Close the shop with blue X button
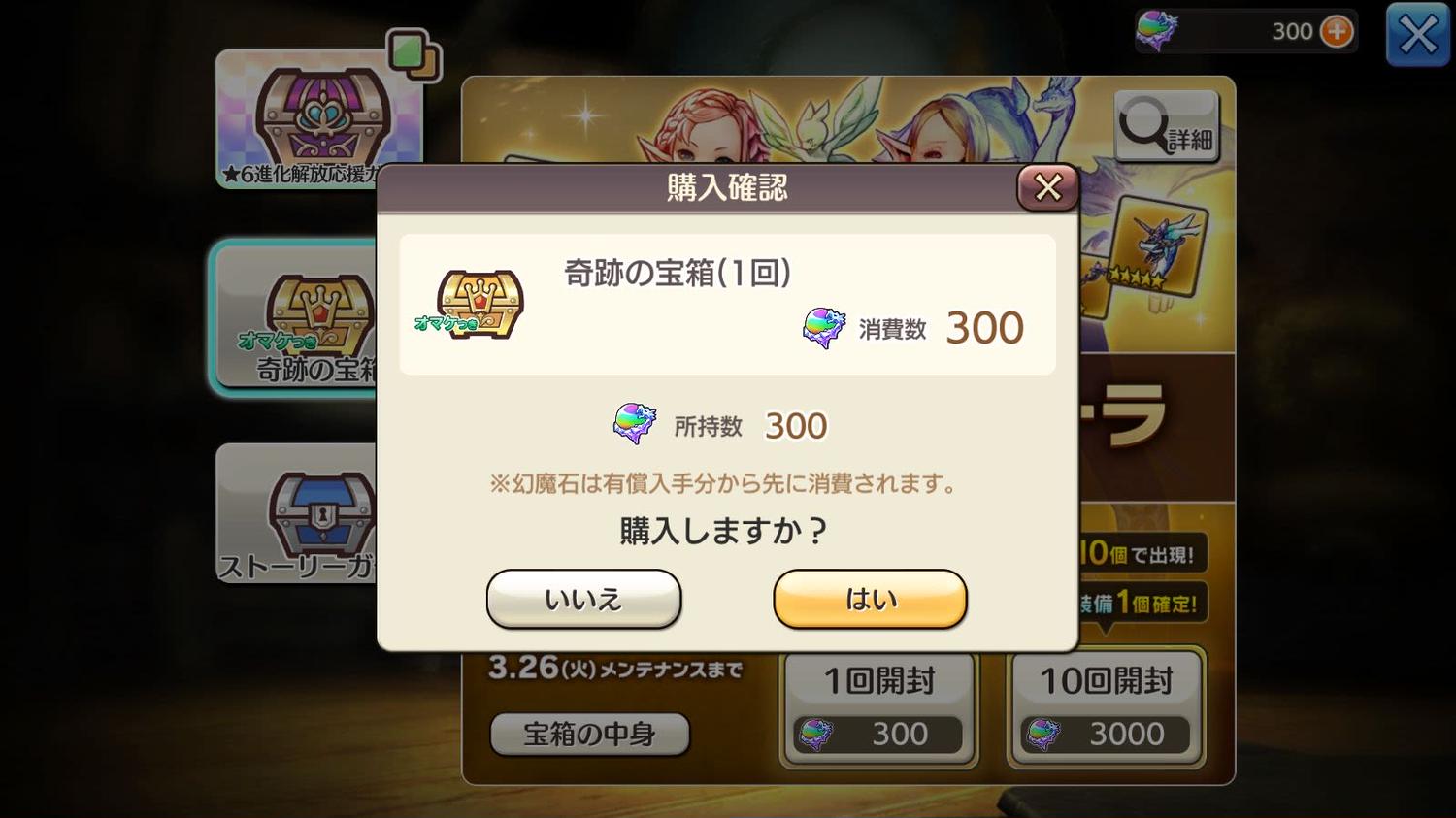Image resolution: width=1456 pixels, height=818 pixels. tap(1417, 35)
